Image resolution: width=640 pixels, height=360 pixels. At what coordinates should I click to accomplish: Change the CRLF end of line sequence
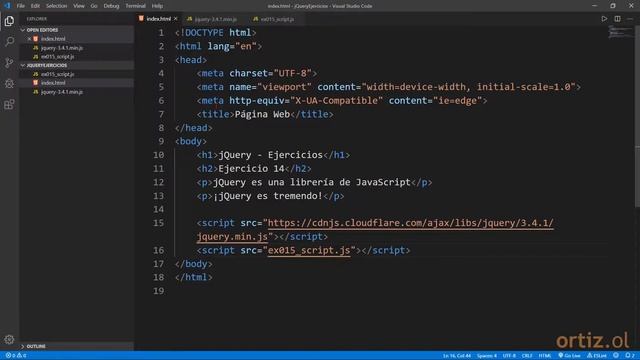[527, 356]
